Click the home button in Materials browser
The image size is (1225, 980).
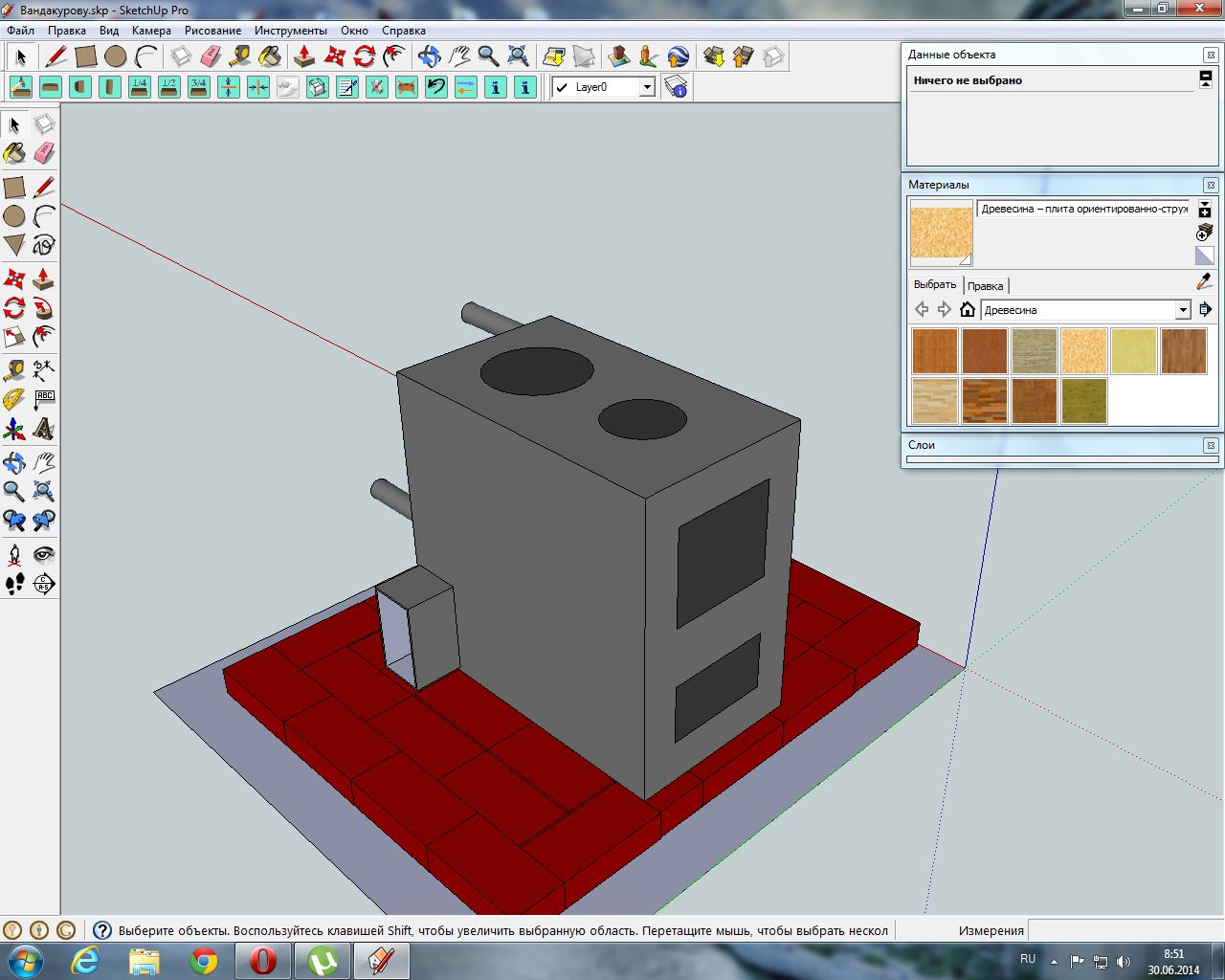(x=968, y=309)
